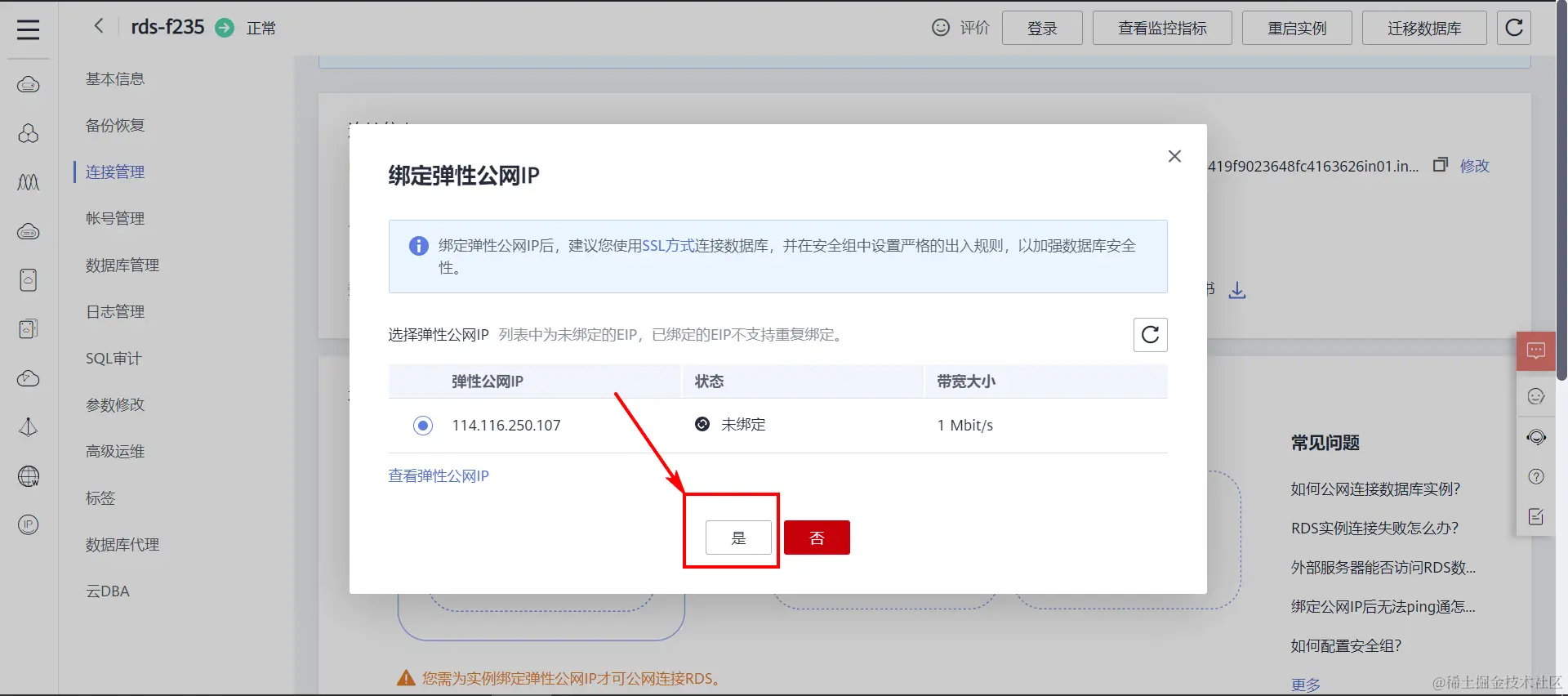Open 帐号管理 in the side menu
This screenshot has width=1568, height=696.
tap(115, 219)
